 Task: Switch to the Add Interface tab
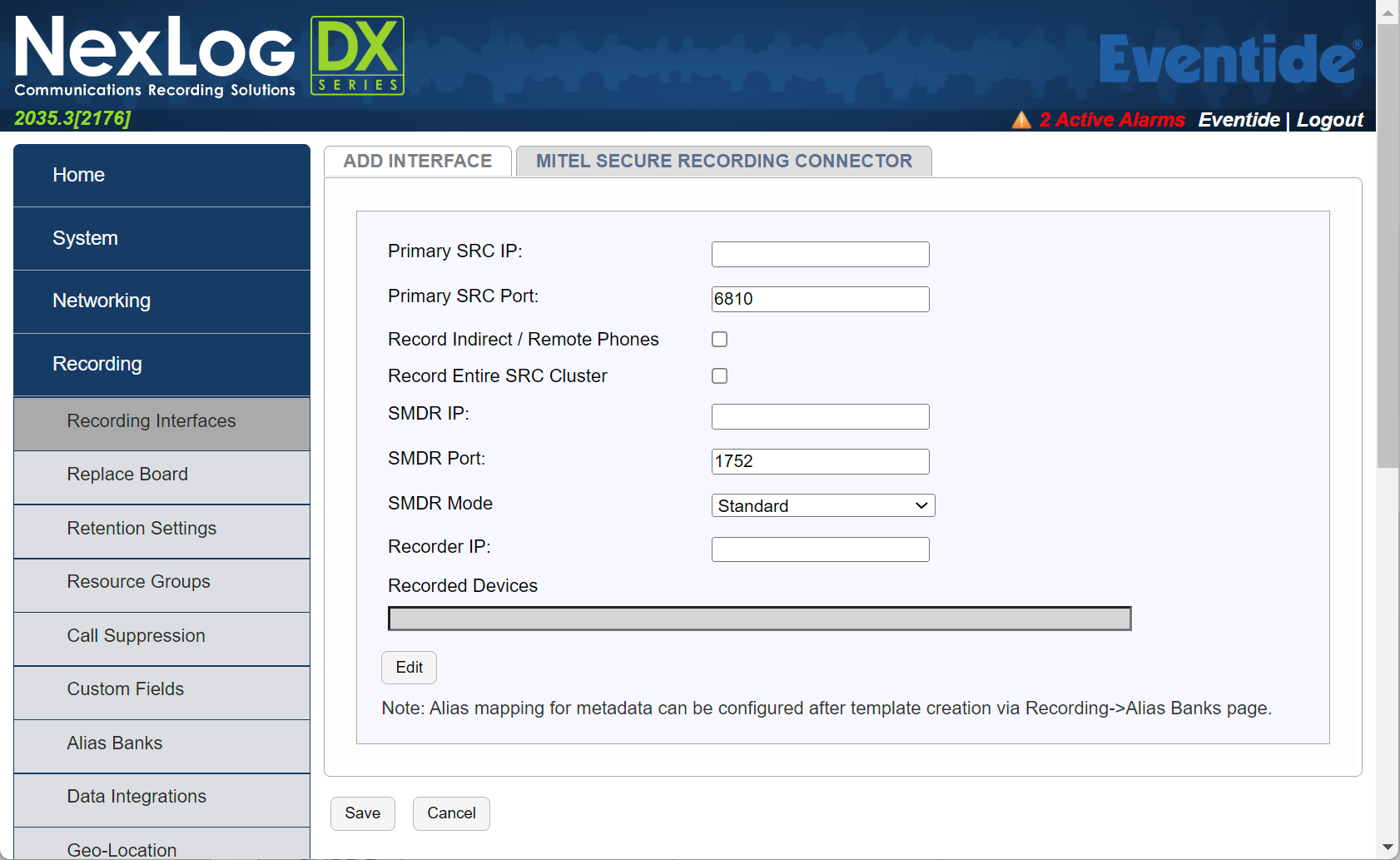(418, 162)
